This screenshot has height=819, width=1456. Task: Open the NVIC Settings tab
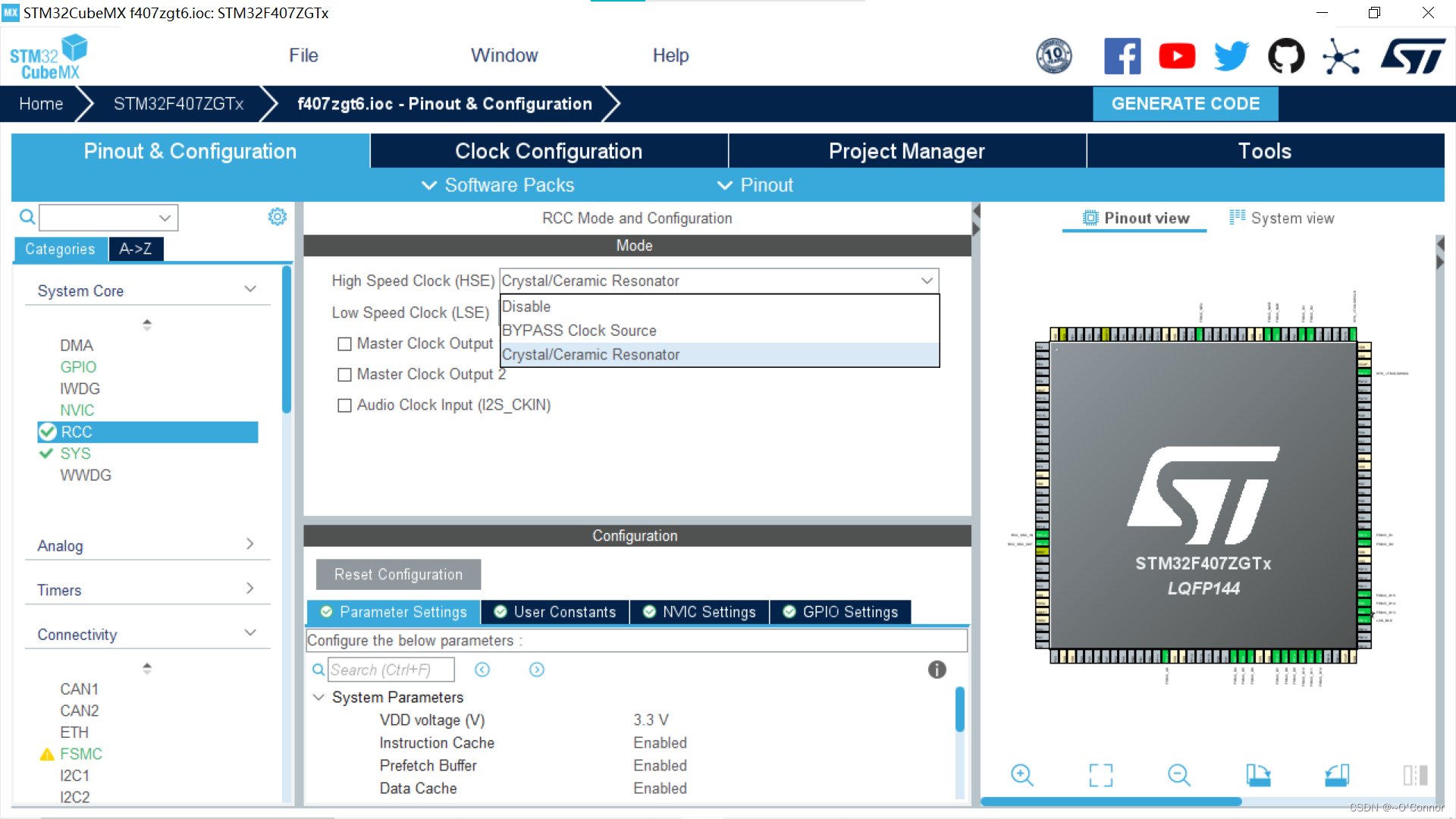pos(699,612)
